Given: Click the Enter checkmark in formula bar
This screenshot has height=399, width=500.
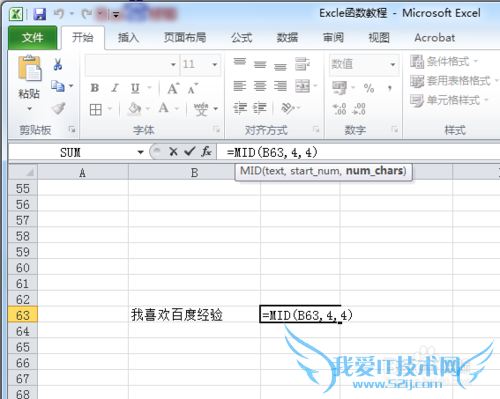Looking at the screenshot, I should point(190,152).
